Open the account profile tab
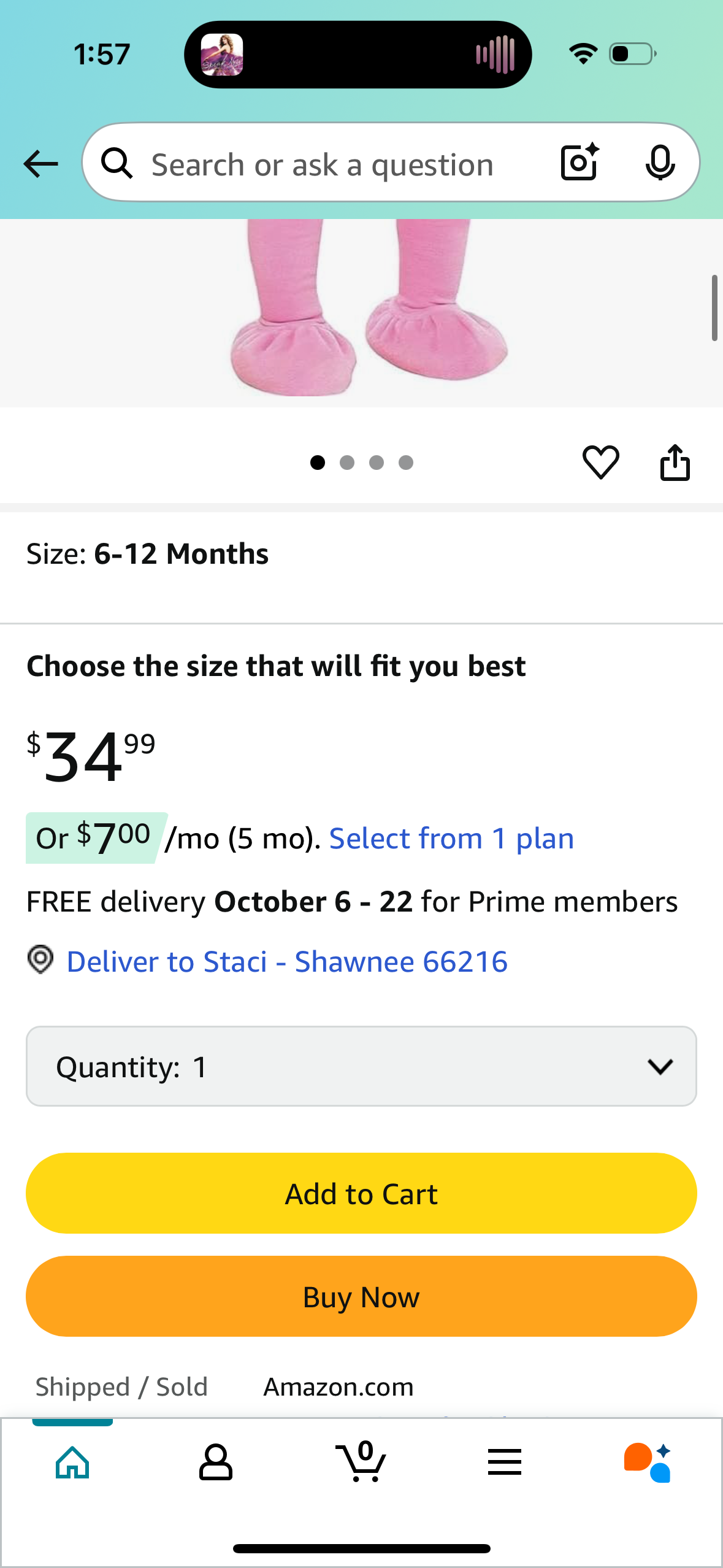723x1568 pixels. tap(216, 1462)
